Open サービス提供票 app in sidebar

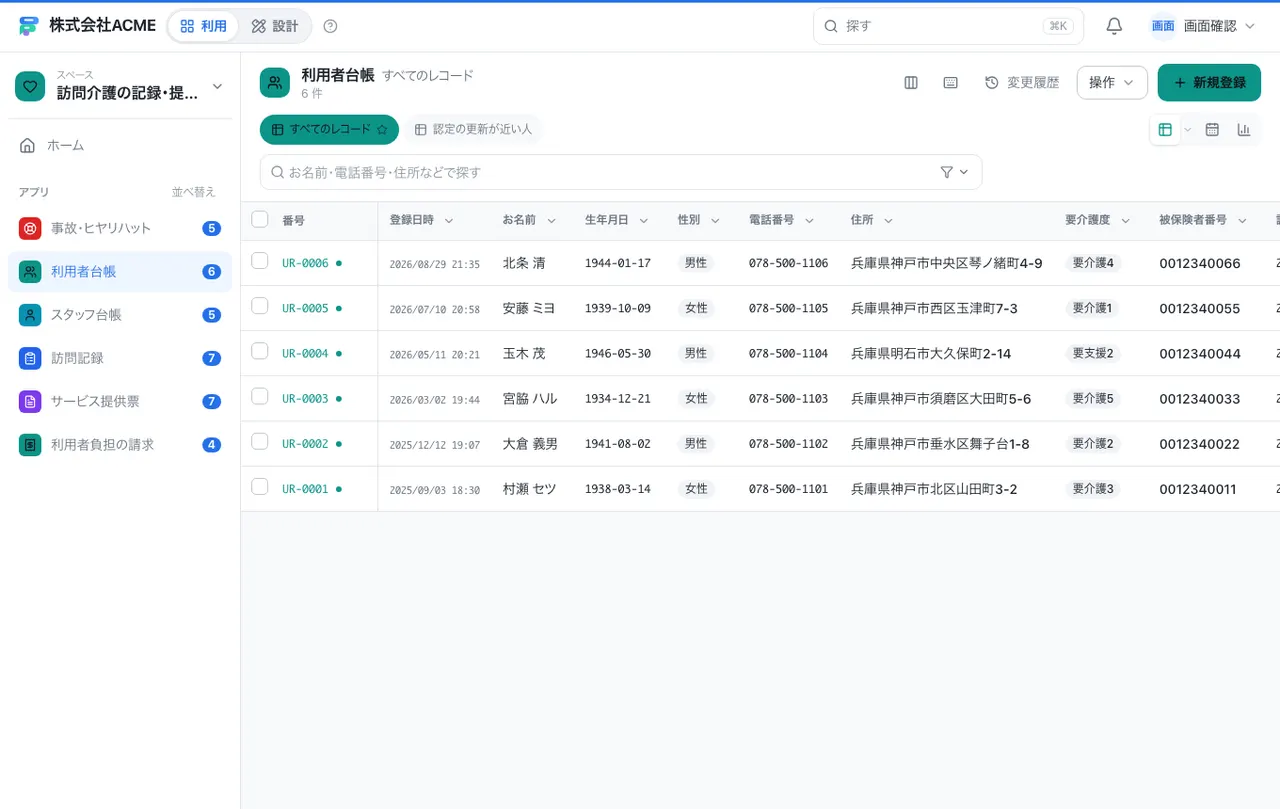(120, 401)
